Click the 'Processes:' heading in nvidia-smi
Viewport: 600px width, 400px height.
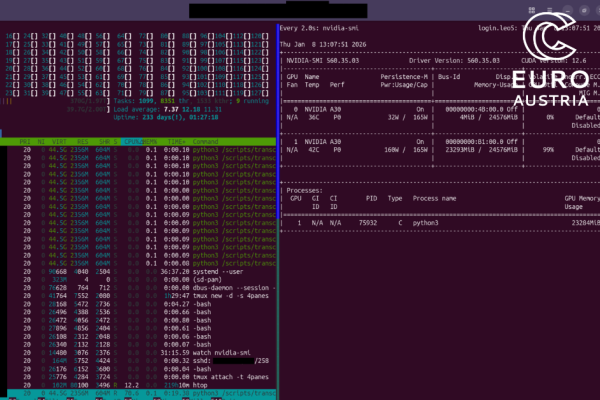coord(305,191)
